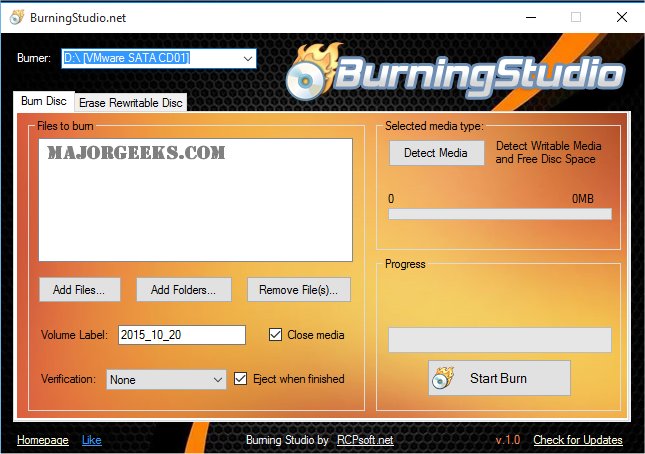Click the 0MB free space value
645x454 pixels.
[583, 199]
